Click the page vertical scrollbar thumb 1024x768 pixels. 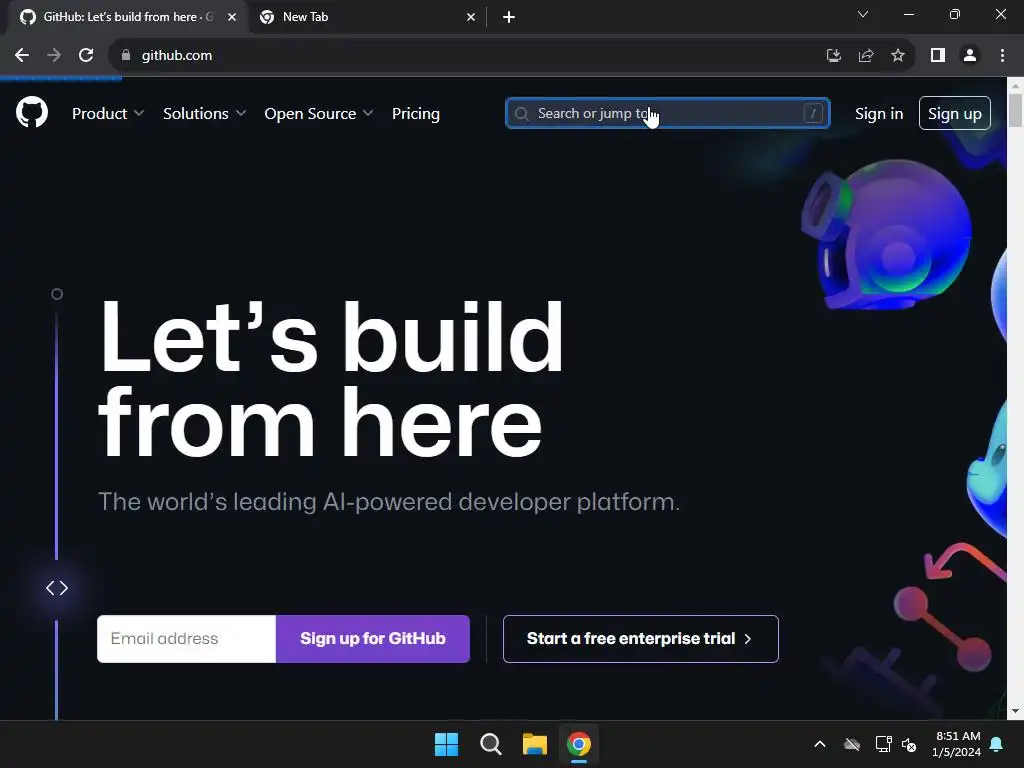click(1015, 110)
